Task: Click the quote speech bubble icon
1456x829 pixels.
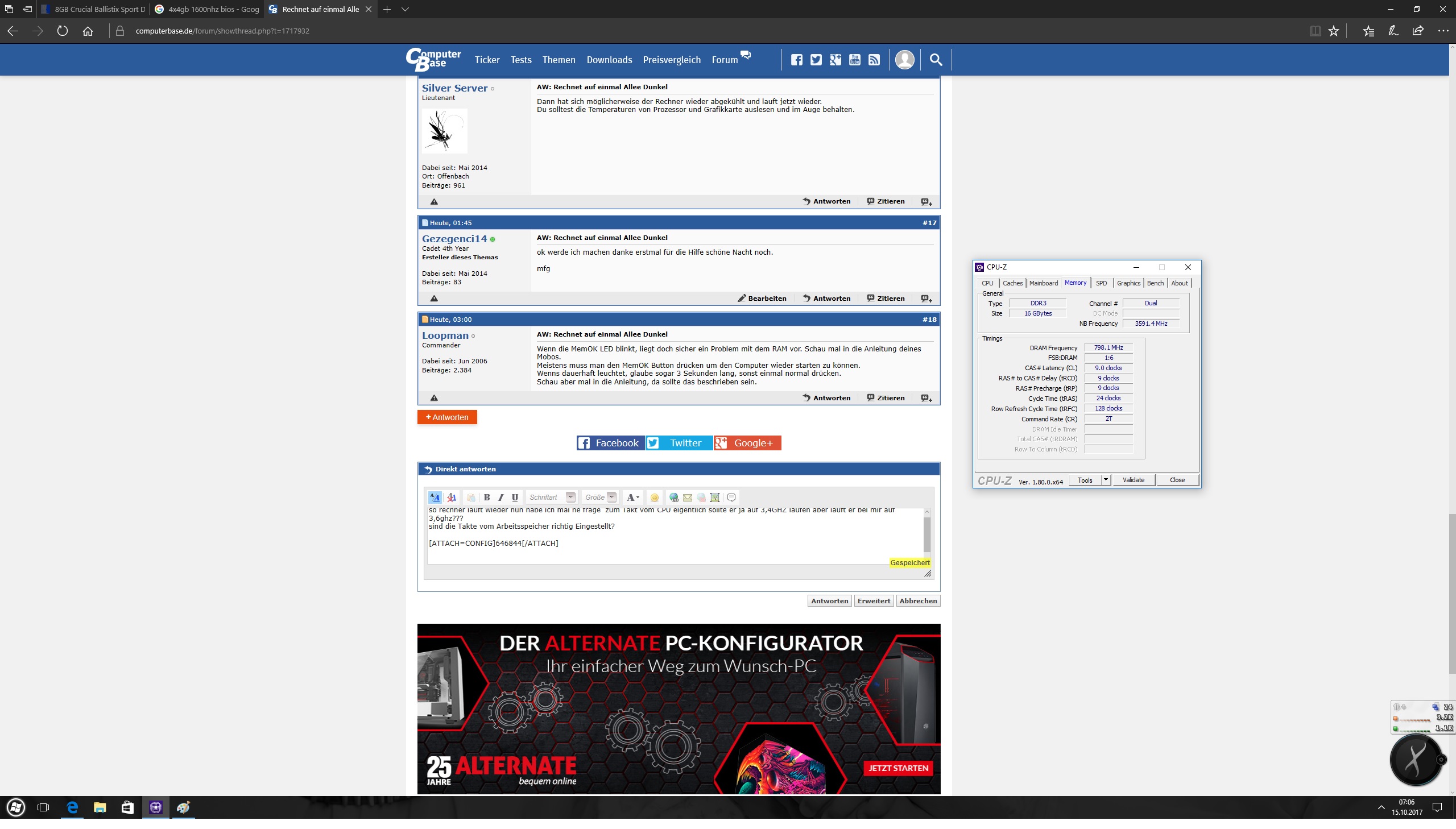Action: coord(732,497)
